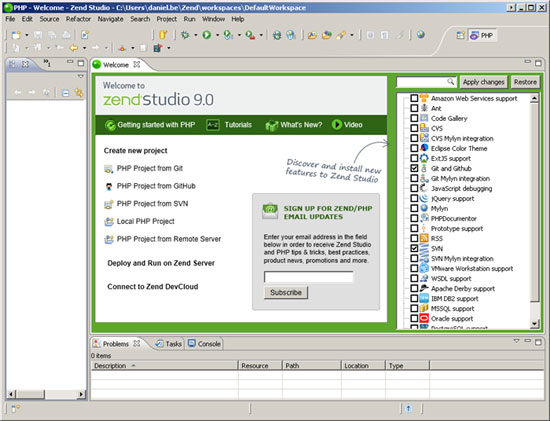This screenshot has width=550, height=421.
Task: Open the Navigate menu
Action: pos(110,19)
